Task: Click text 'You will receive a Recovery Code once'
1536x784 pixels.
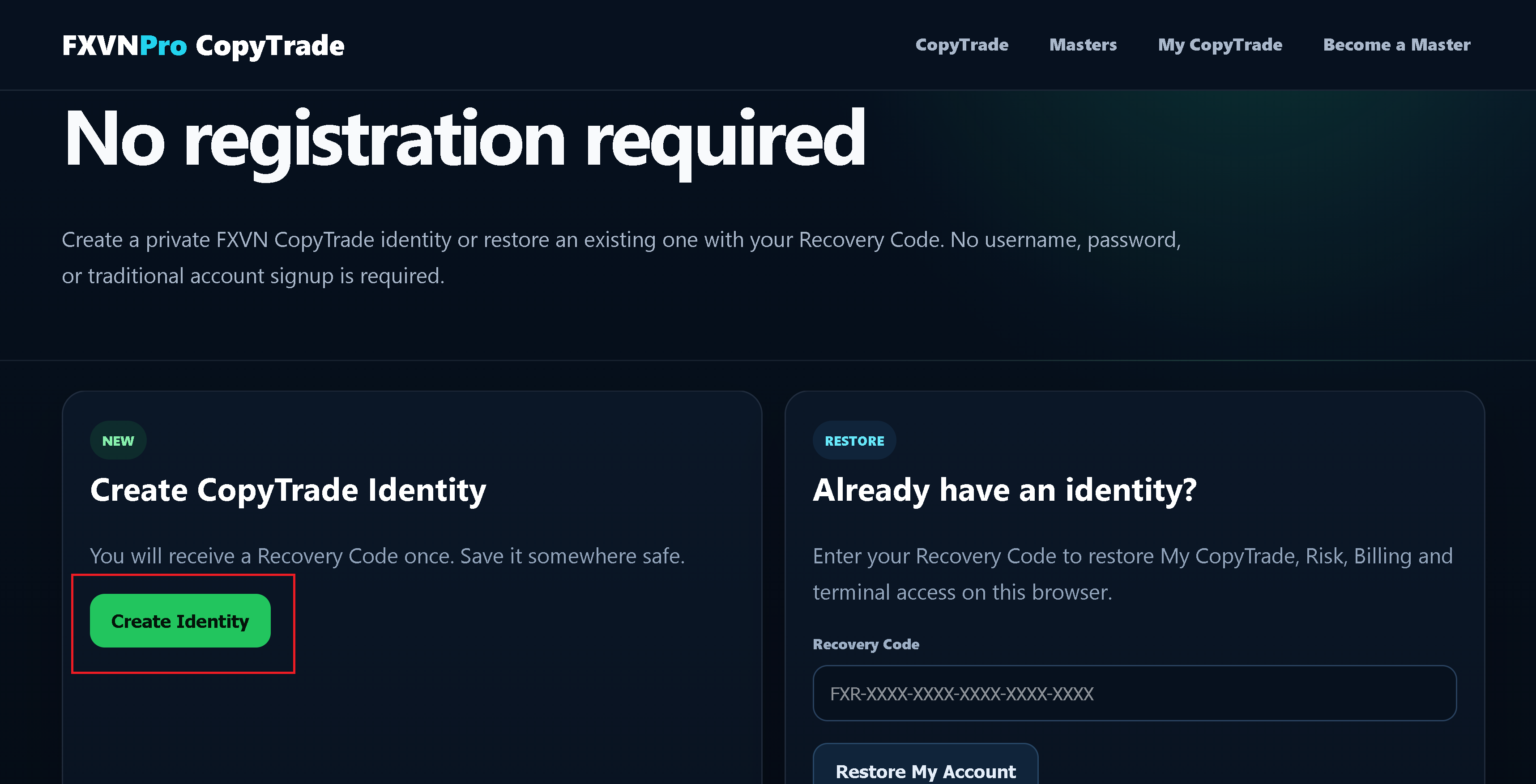Action: point(272,556)
